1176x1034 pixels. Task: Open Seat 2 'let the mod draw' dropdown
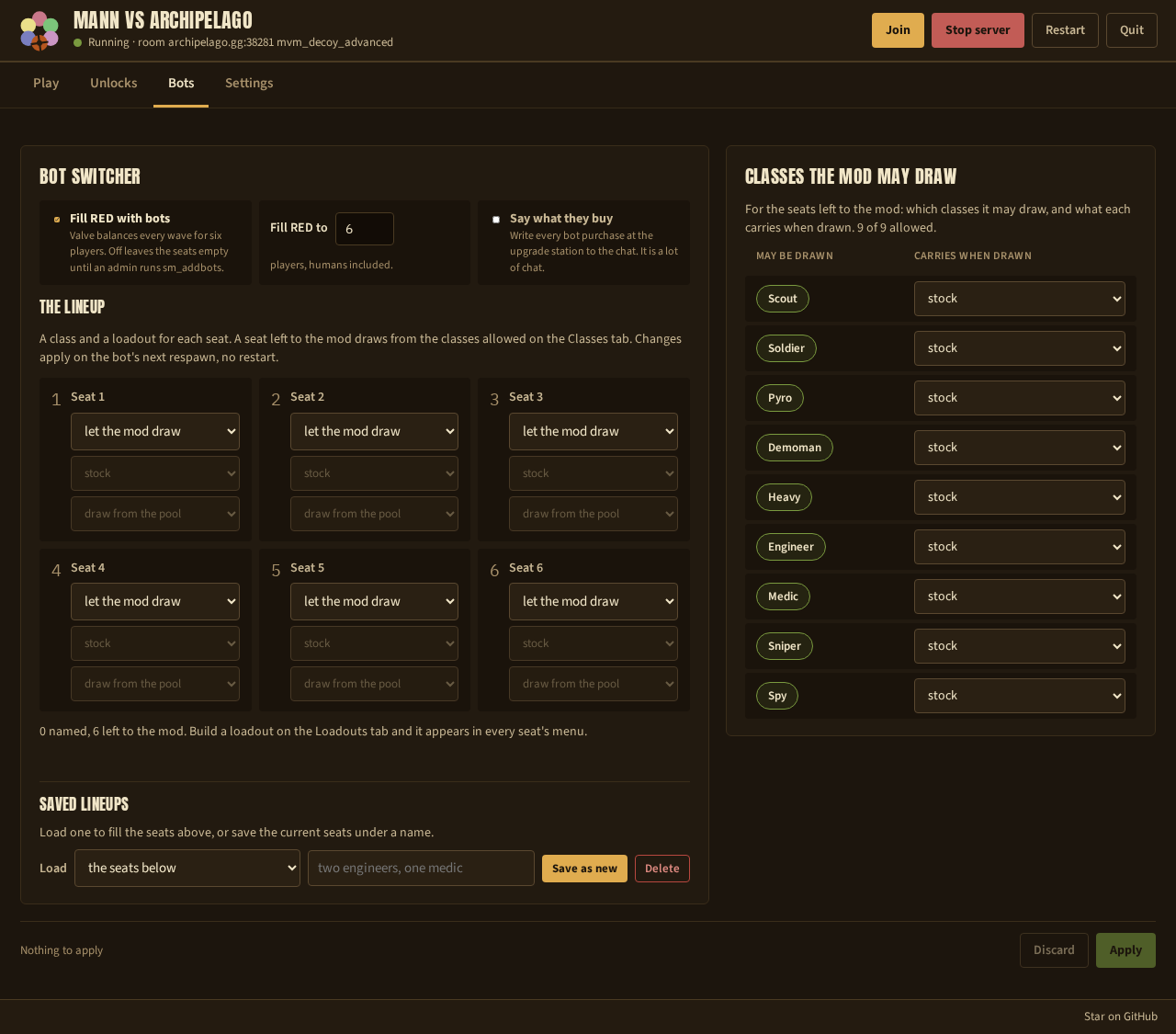coord(374,431)
